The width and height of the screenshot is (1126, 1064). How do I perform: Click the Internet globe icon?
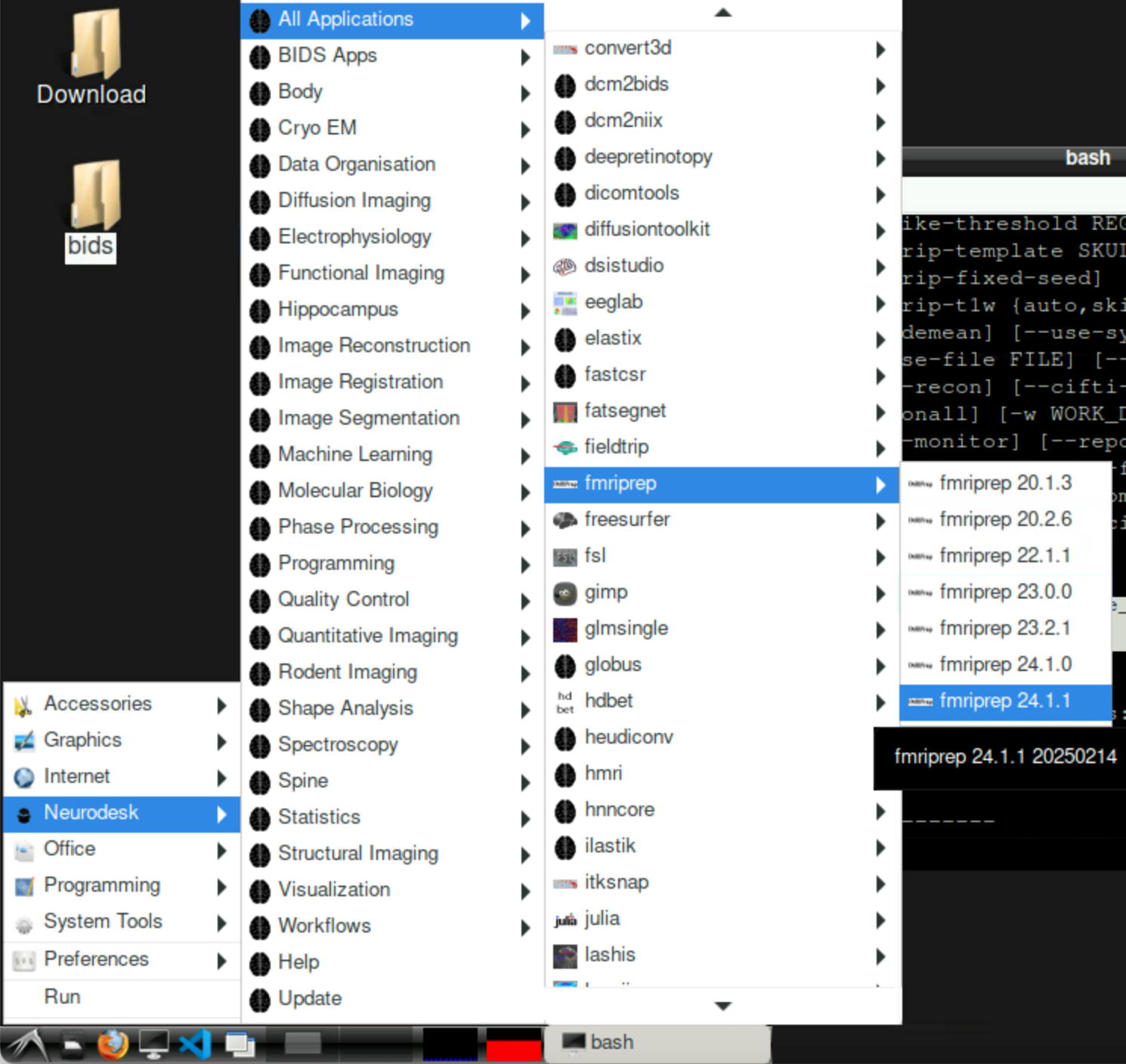(24, 777)
